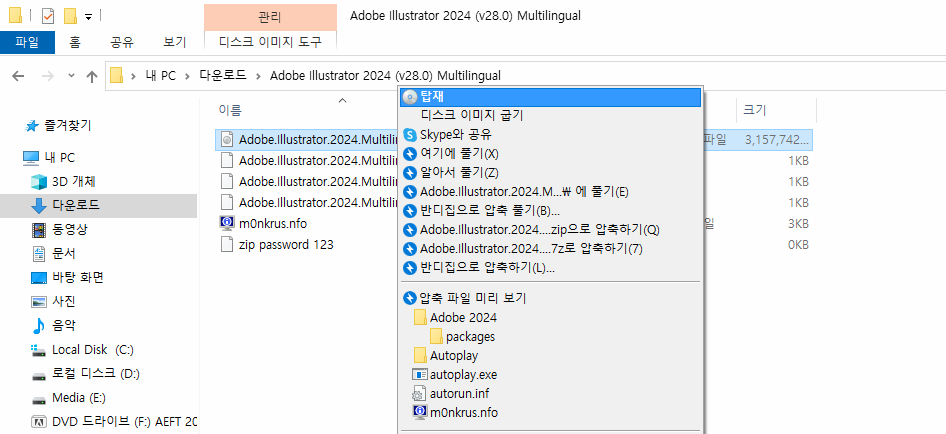
Task: Click the 크기 column header
Action: point(755,110)
